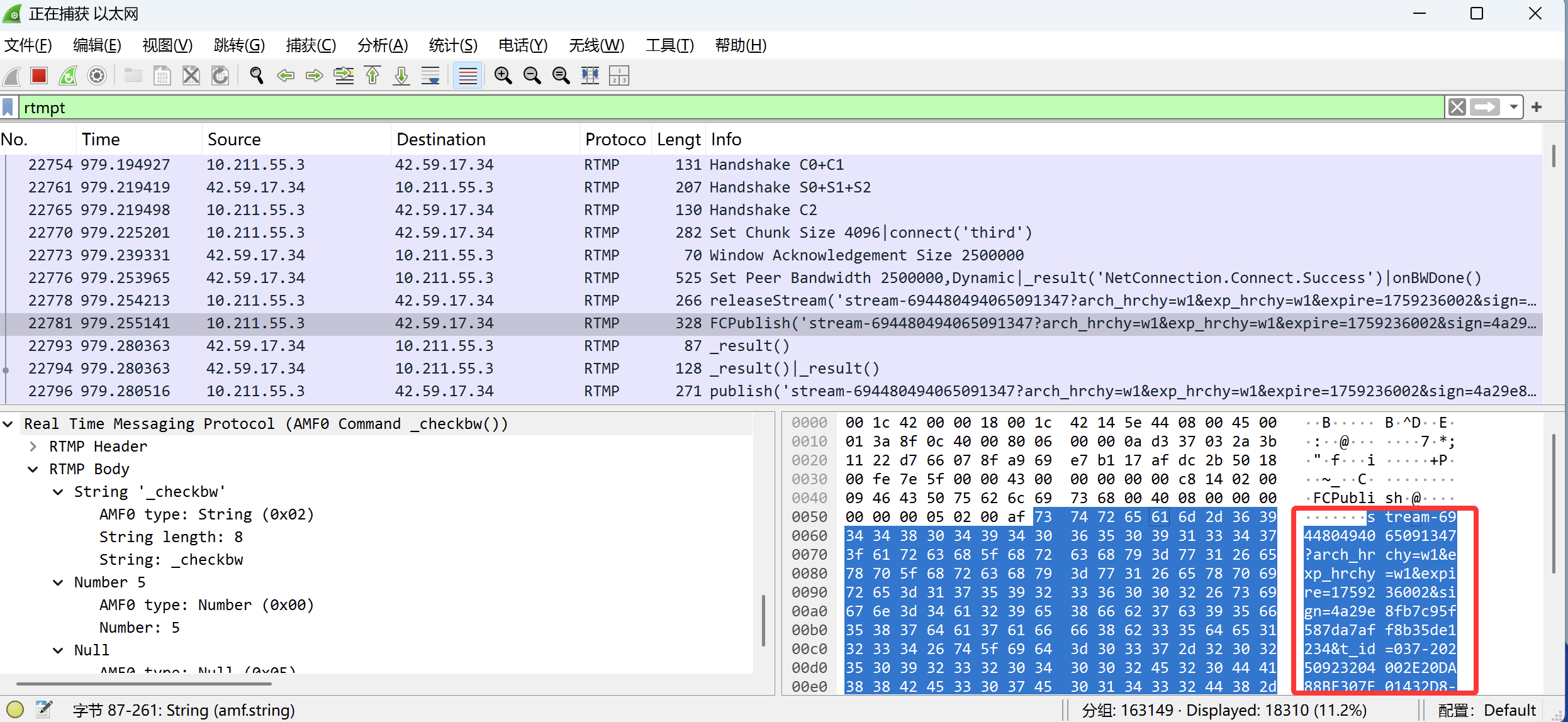Restart the current capture
The width and height of the screenshot is (1568, 722).
tap(68, 76)
